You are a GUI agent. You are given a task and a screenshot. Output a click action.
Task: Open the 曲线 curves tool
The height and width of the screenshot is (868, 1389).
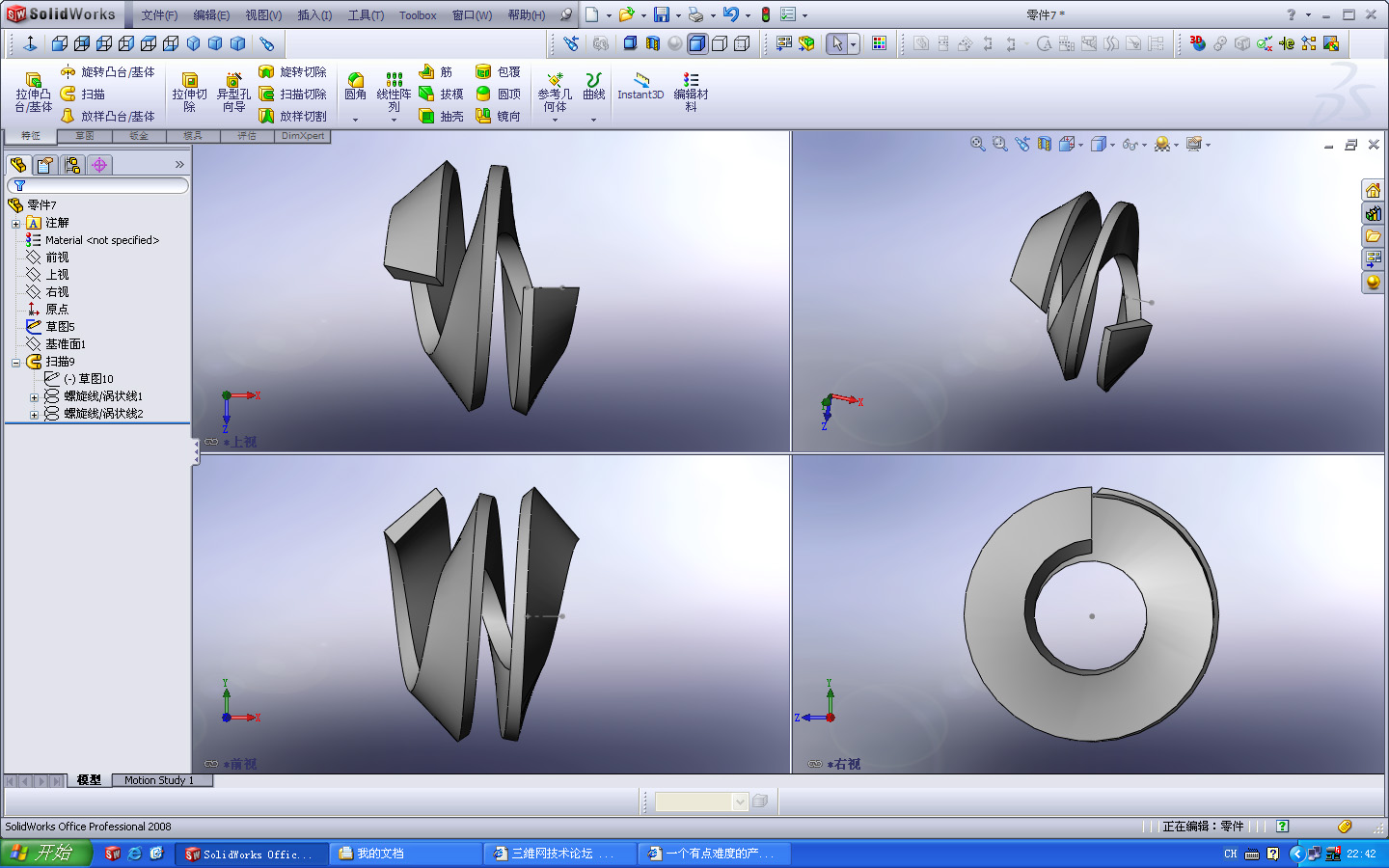[x=593, y=87]
